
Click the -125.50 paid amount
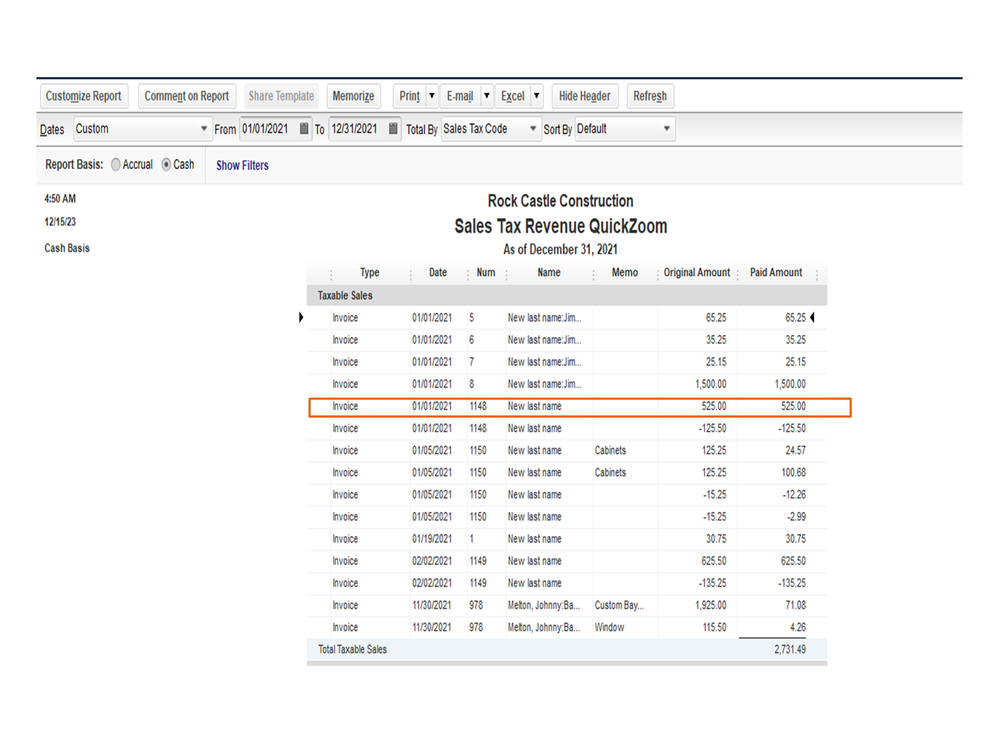pos(791,429)
